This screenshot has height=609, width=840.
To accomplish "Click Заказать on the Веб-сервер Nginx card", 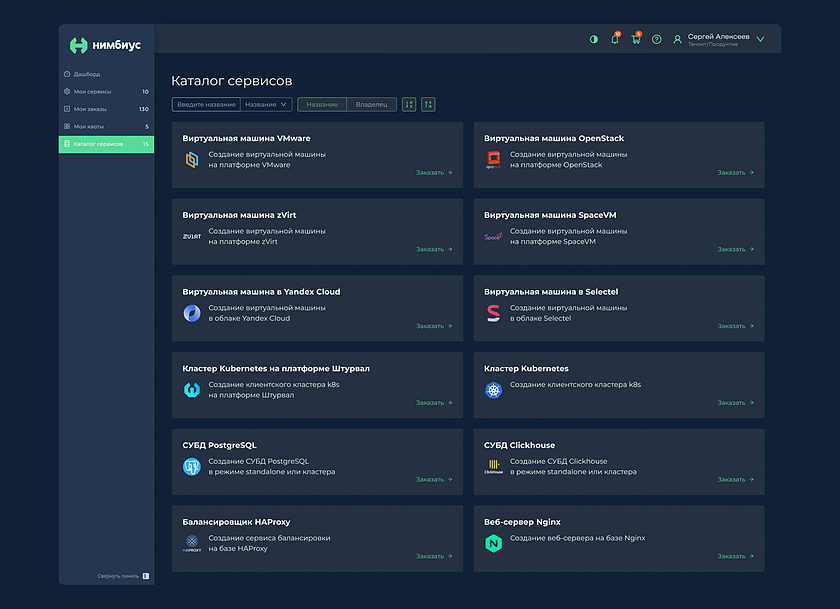I will click(x=735, y=556).
